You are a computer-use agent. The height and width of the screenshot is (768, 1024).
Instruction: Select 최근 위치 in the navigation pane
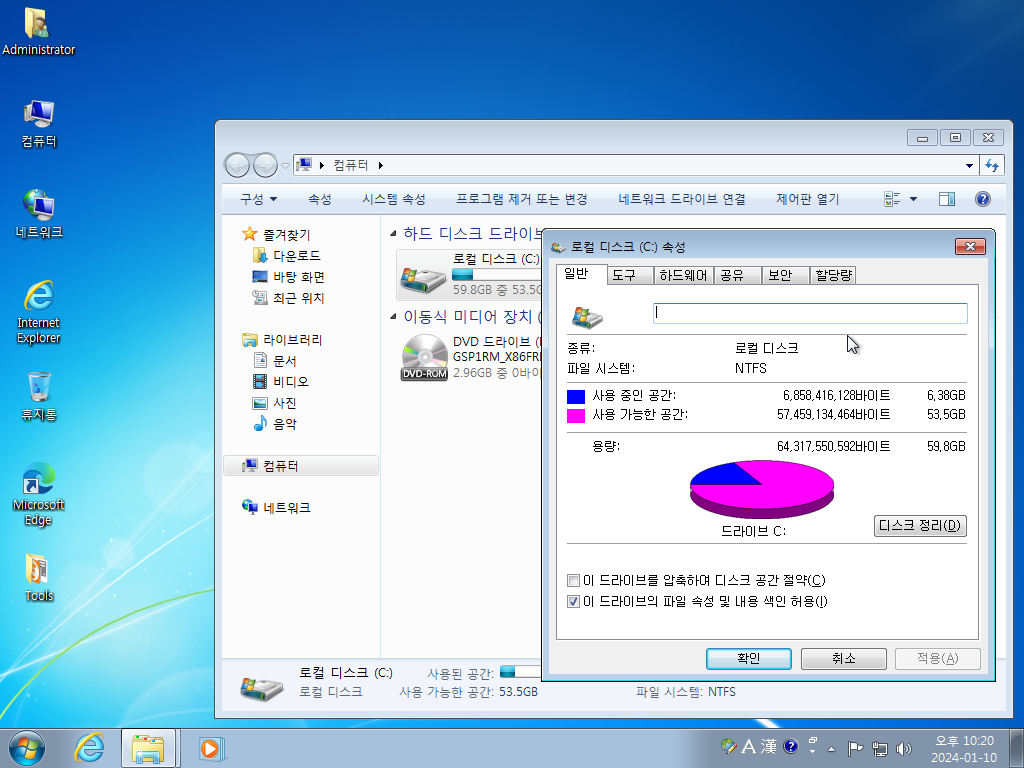(x=289, y=298)
